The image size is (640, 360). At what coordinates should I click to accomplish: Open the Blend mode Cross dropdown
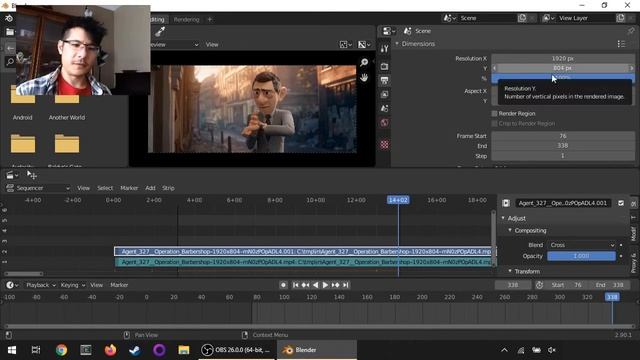581,245
